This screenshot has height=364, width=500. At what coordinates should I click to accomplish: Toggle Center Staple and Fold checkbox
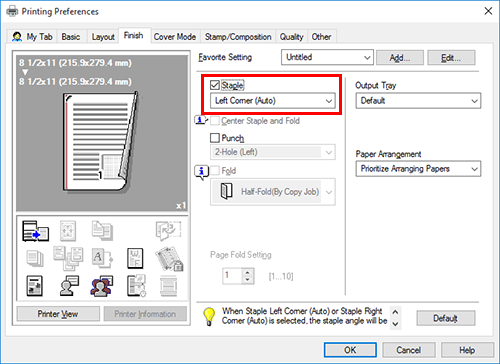click(215, 121)
